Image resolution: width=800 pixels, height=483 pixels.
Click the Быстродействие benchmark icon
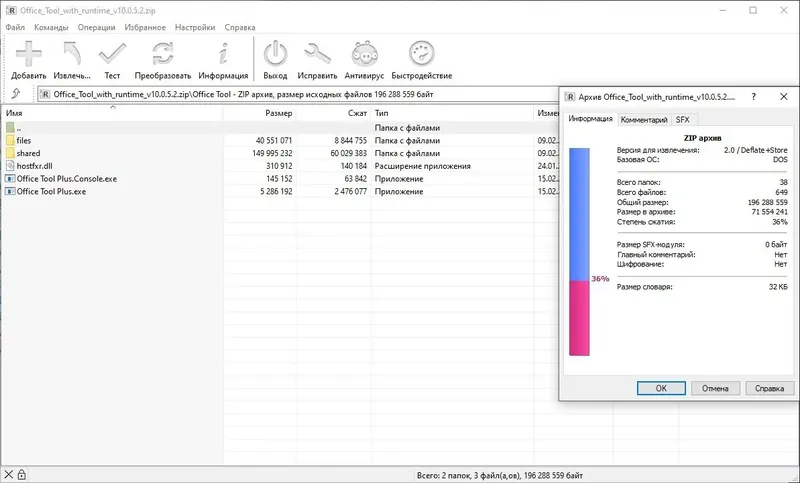[422, 54]
